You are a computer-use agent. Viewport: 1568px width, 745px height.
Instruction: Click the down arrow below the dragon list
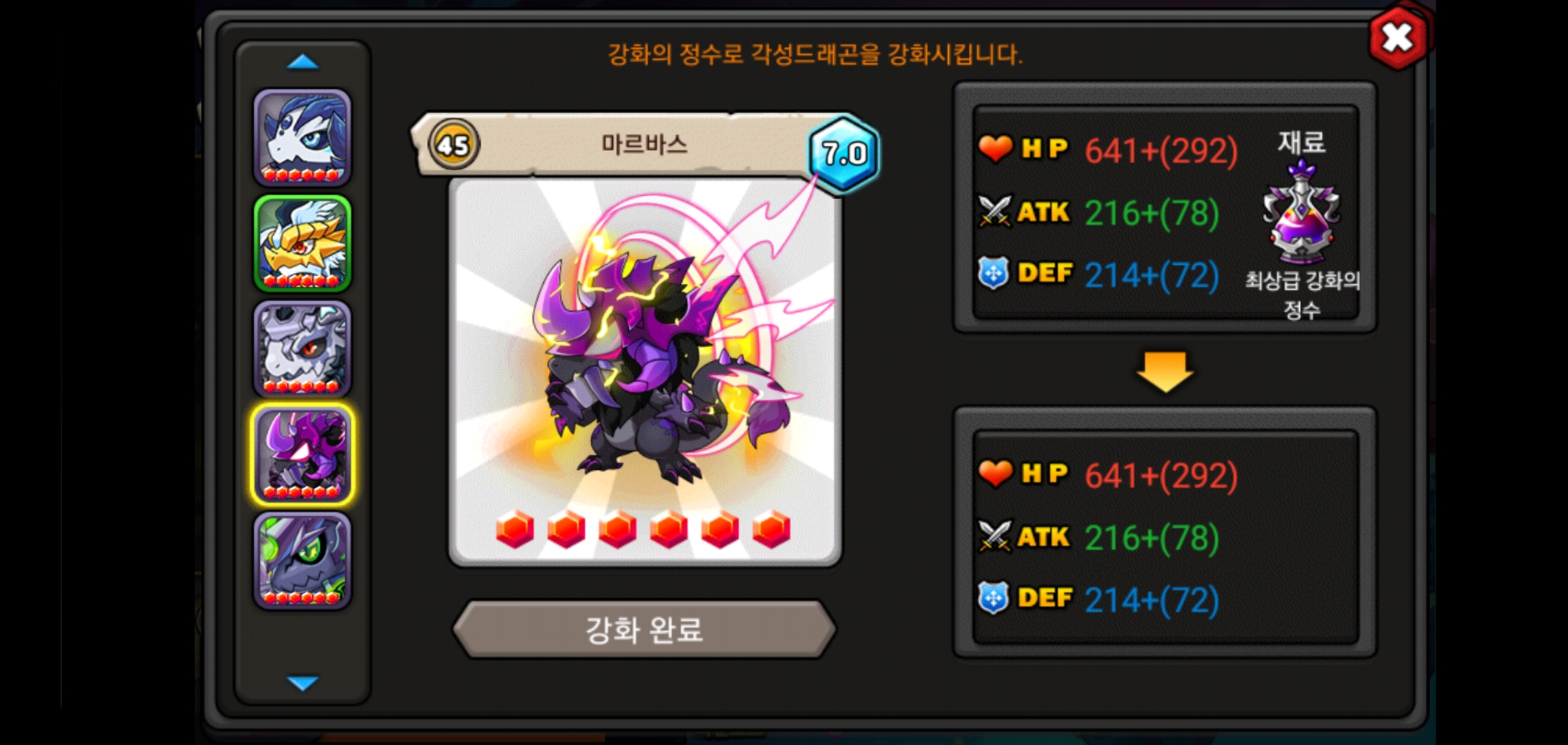point(303,683)
